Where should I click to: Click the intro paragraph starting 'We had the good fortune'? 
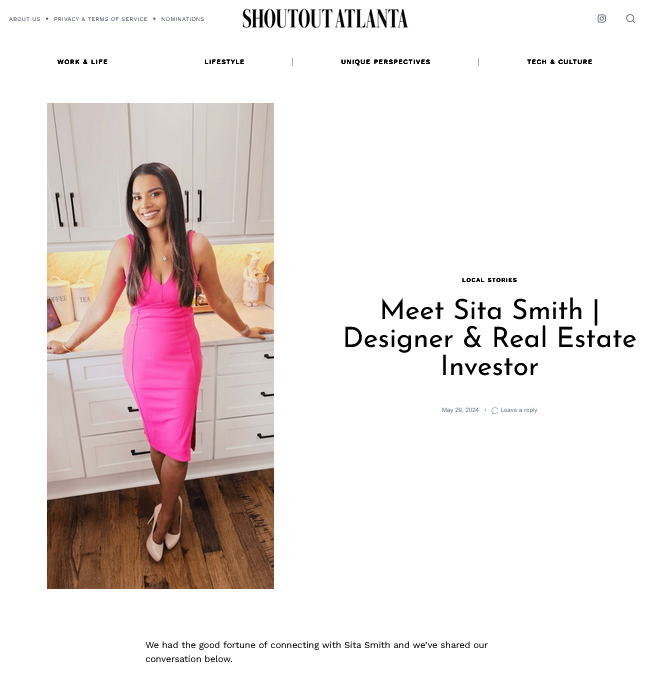click(317, 651)
